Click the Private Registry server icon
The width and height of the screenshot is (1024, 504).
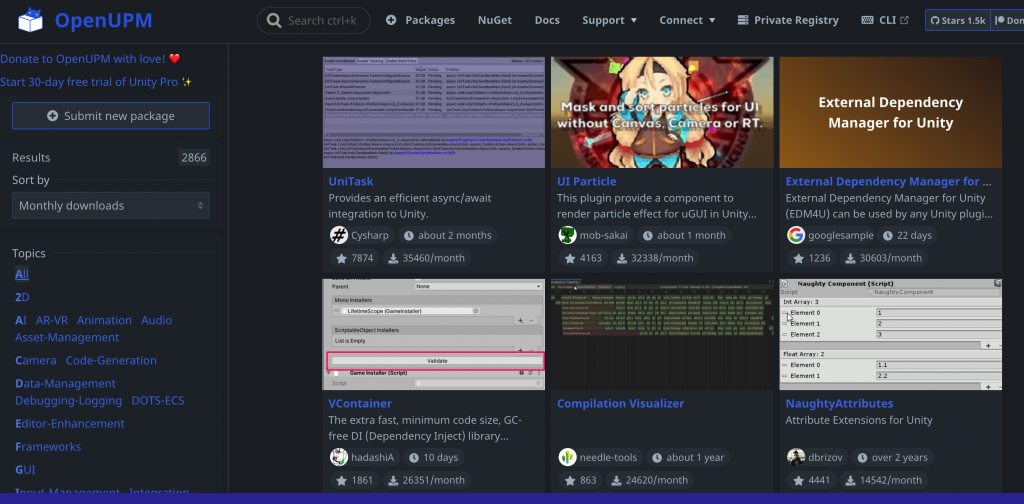click(743, 20)
